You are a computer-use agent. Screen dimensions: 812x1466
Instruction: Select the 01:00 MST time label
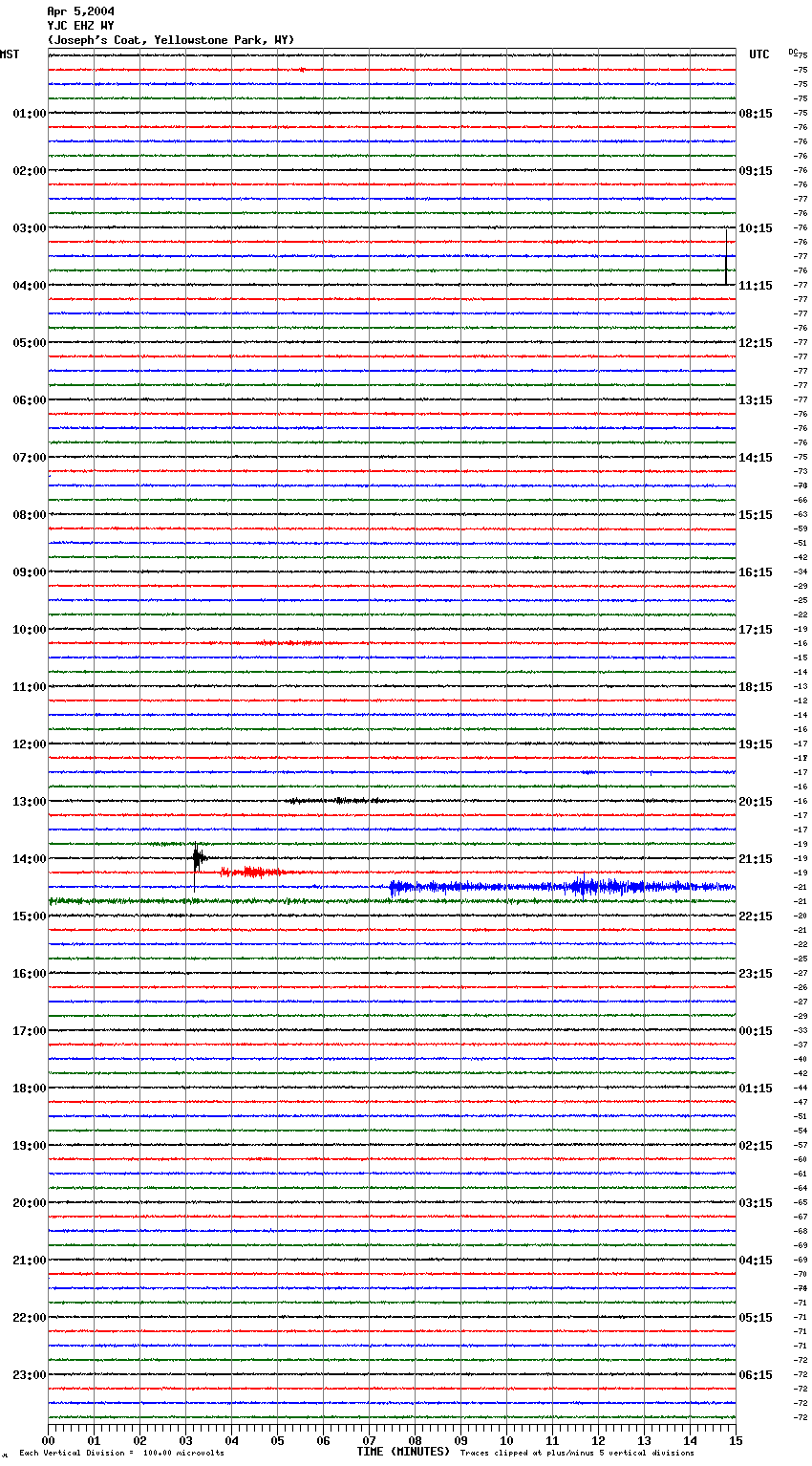30,114
